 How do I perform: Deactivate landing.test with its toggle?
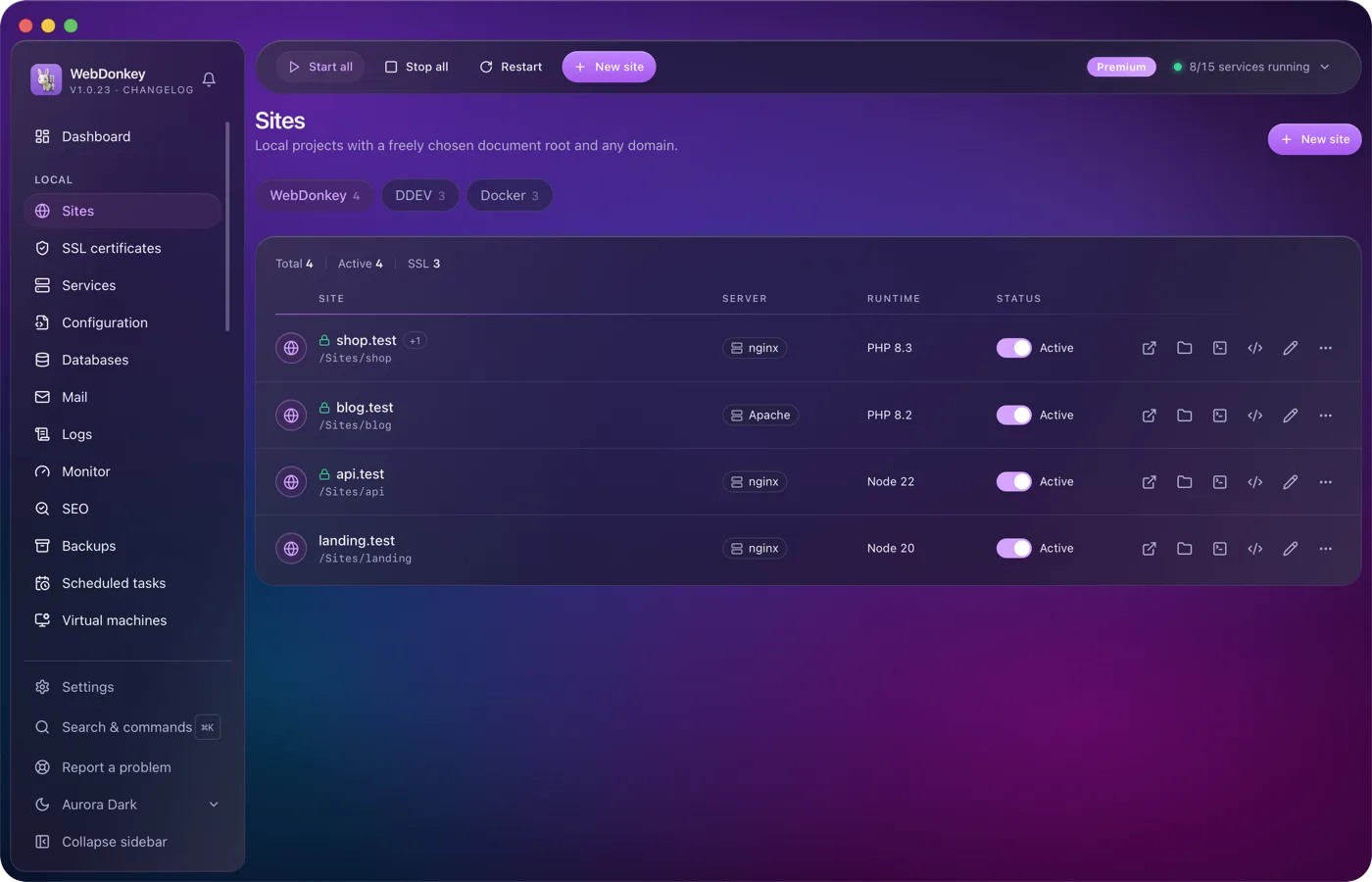pyautogui.click(x=1014, y=549)
